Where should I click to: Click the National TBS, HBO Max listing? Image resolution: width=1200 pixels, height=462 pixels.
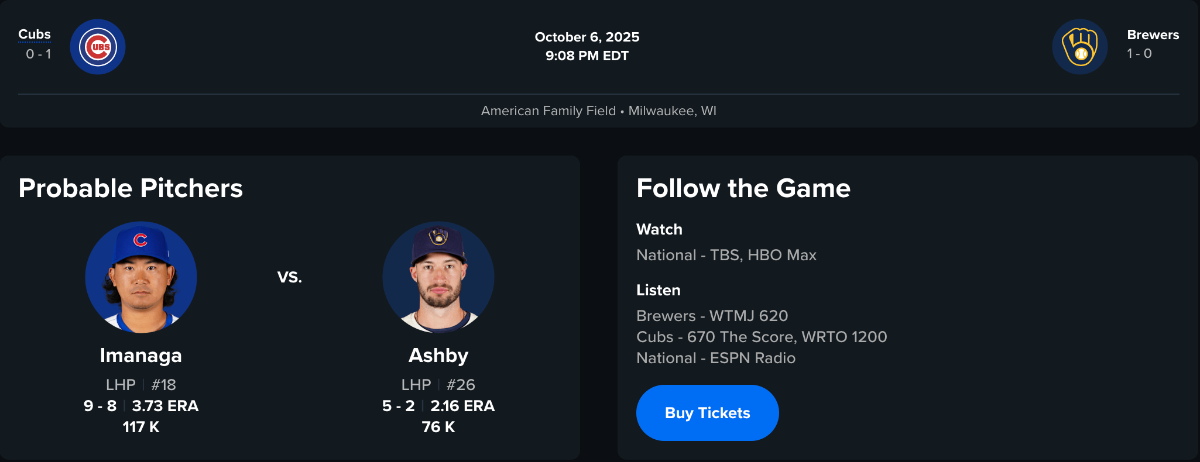tap(726, 255)
